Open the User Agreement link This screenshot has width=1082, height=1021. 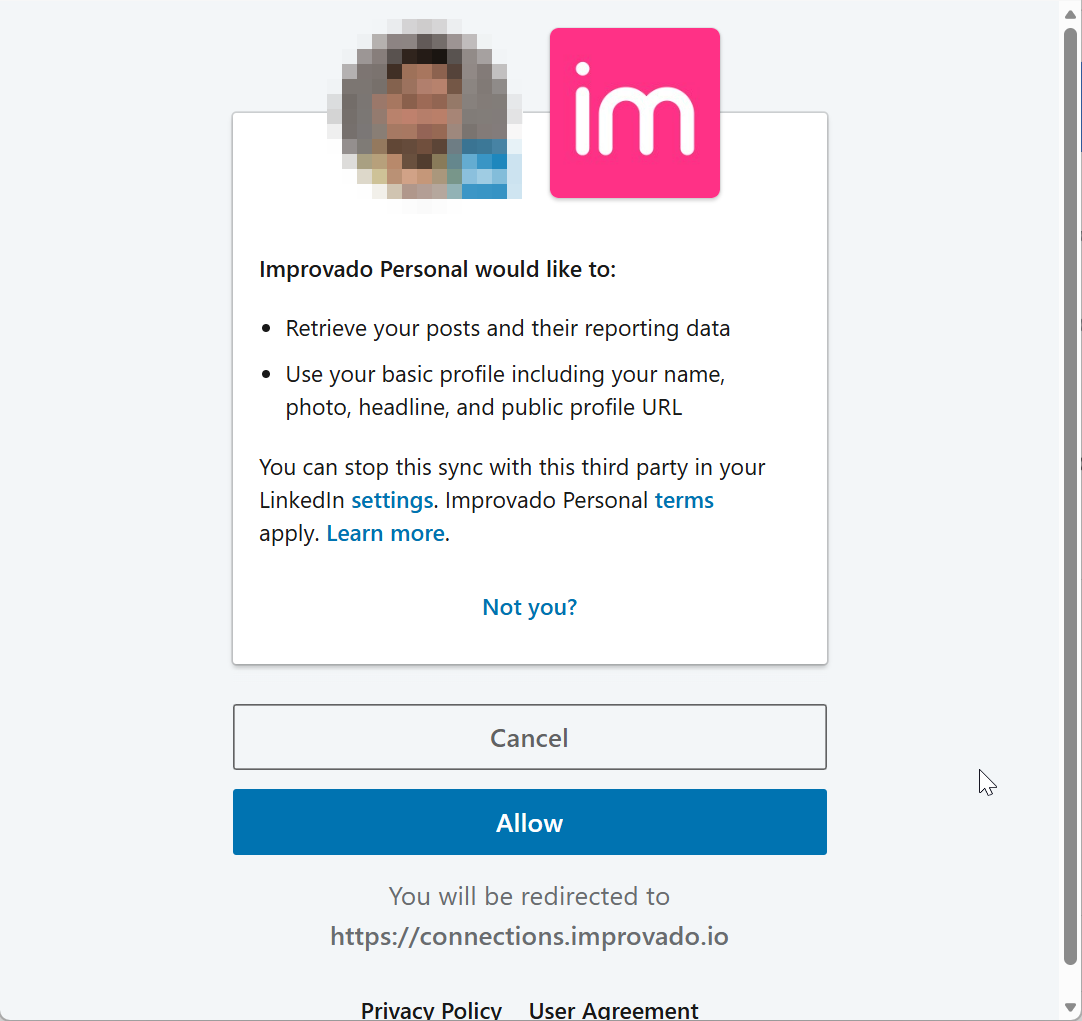click(613, 1010)
